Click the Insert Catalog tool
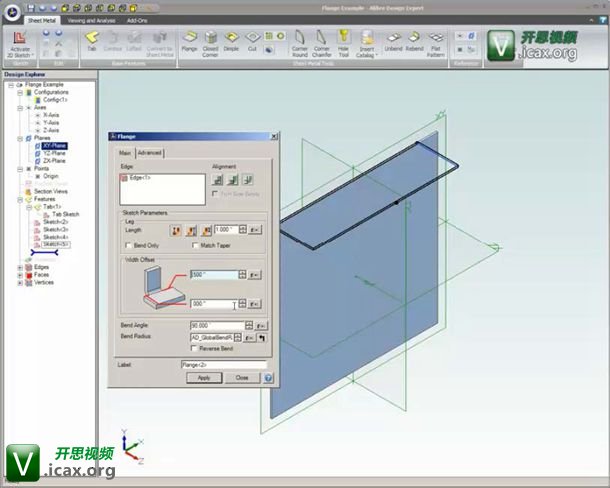The height and width of the screenshot is (488, 610). (x=366, y=44)
